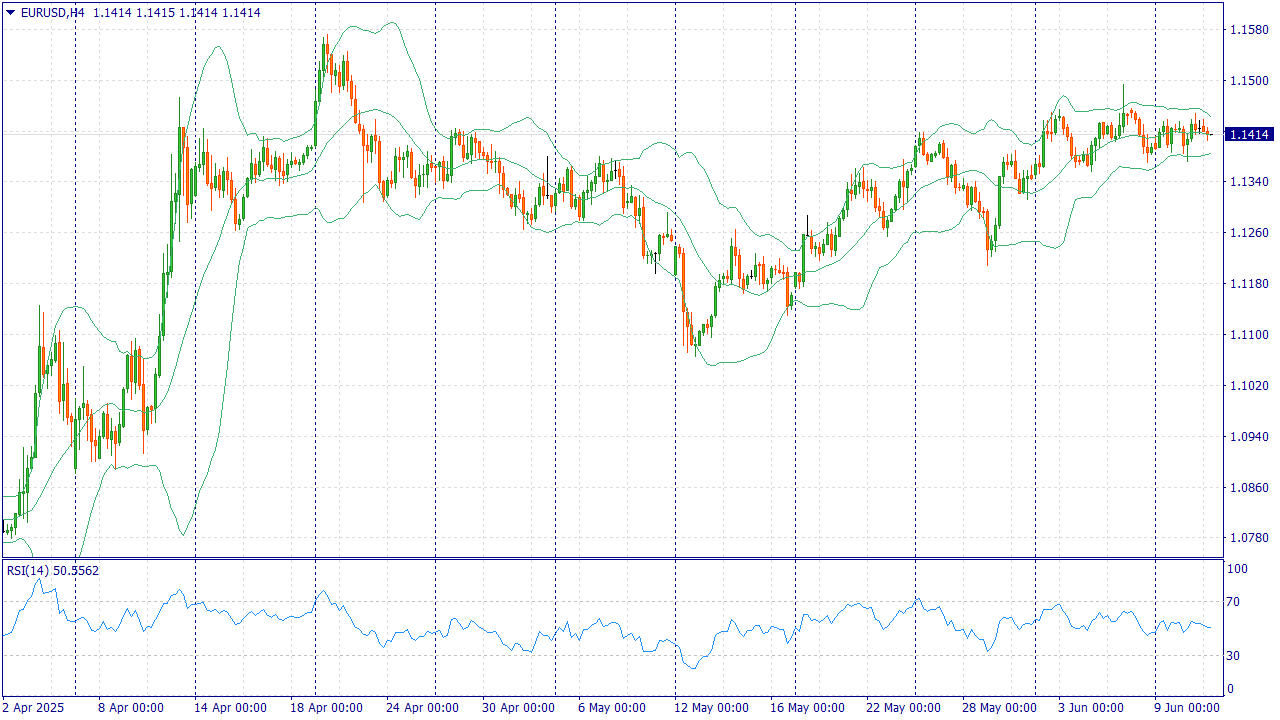Click the 16 May 00:00 date label

coord(807,708)
